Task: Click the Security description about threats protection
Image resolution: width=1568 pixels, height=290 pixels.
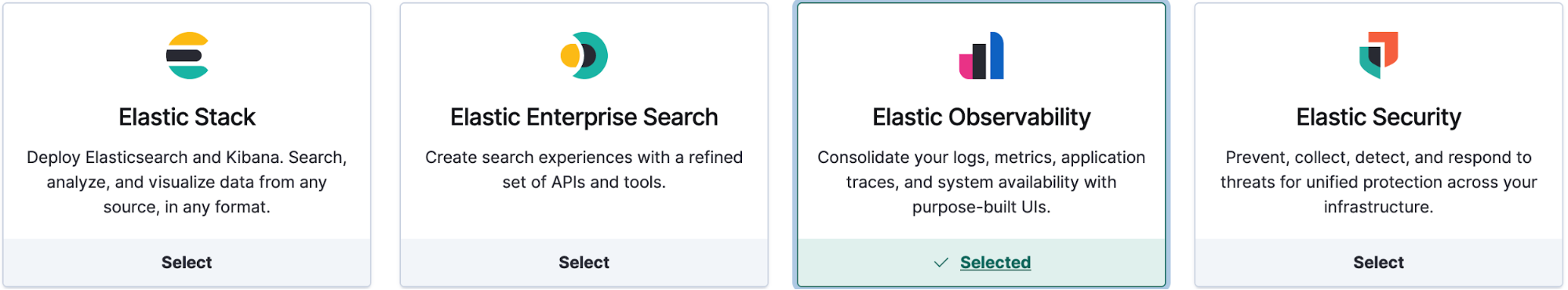Action: pos(1378,182)
